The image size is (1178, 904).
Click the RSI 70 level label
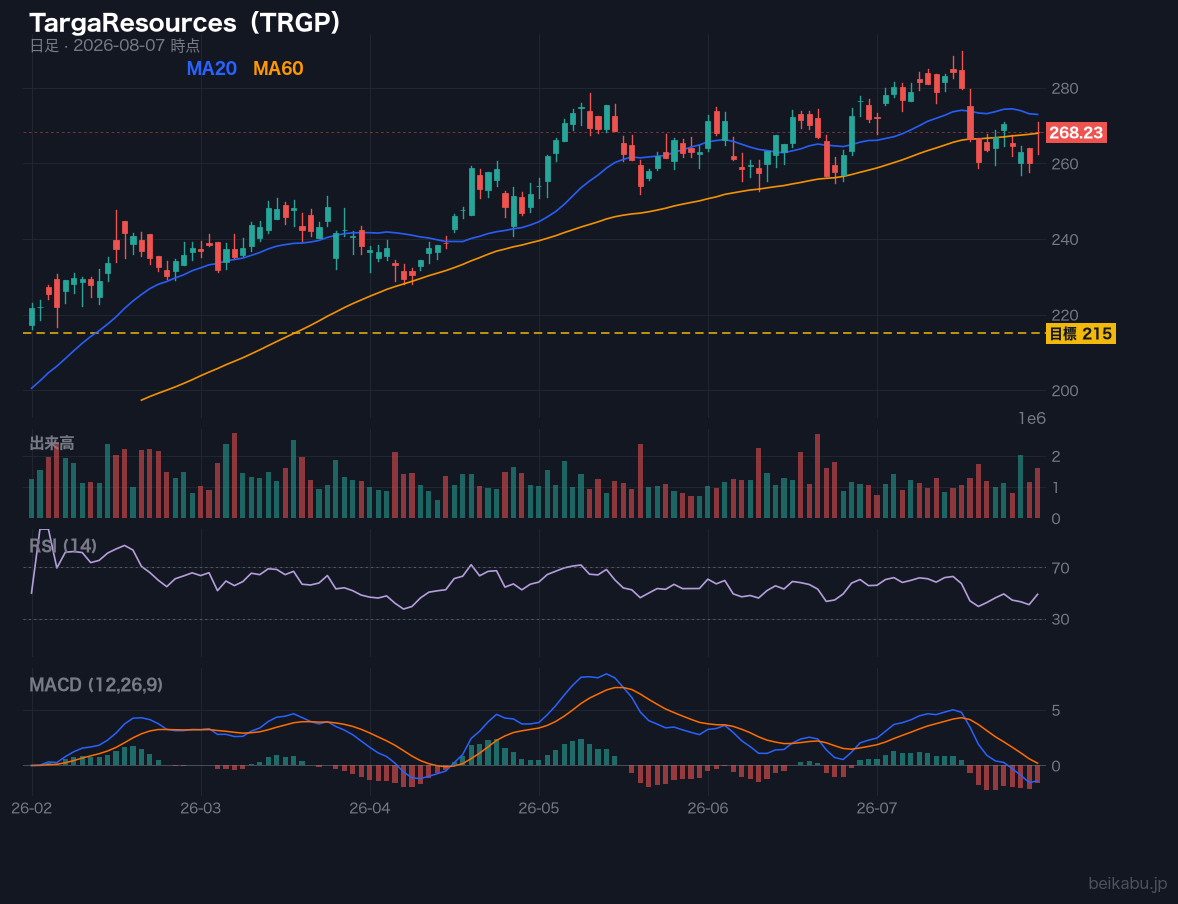[1060, 568]
